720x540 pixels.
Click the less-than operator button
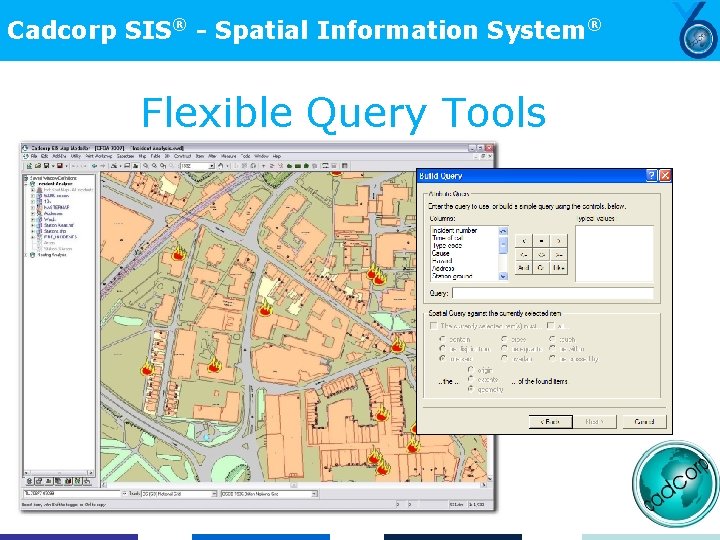pyautogui.click(x=524, y=240)
